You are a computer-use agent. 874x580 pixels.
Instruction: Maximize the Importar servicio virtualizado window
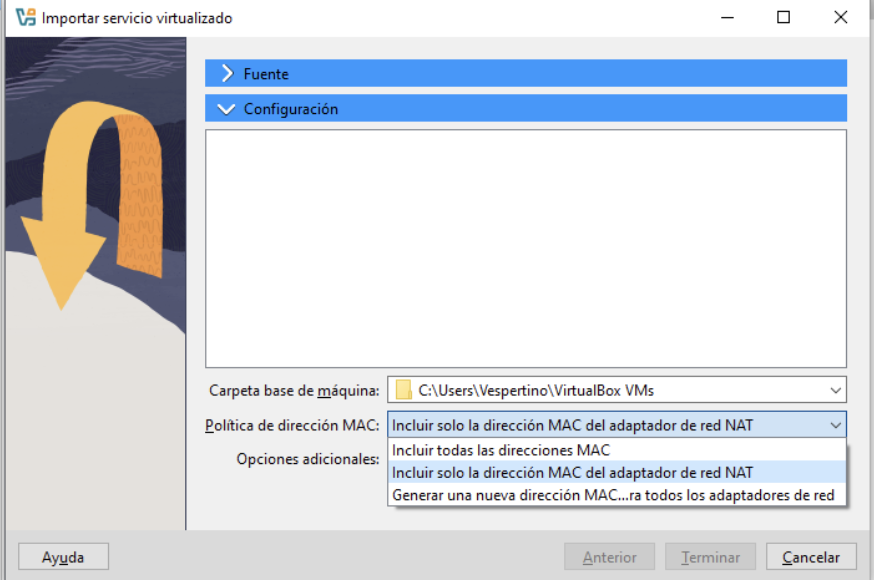point(783,17)
